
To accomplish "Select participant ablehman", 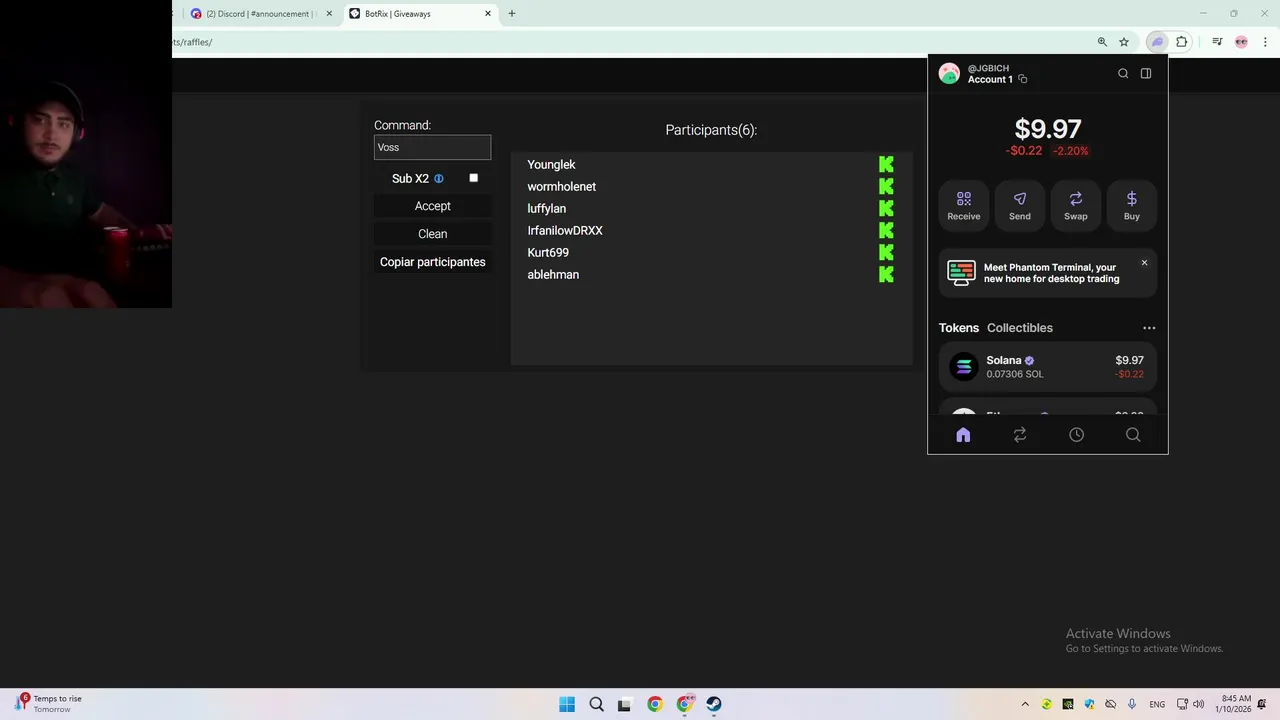I will [553, 274].
